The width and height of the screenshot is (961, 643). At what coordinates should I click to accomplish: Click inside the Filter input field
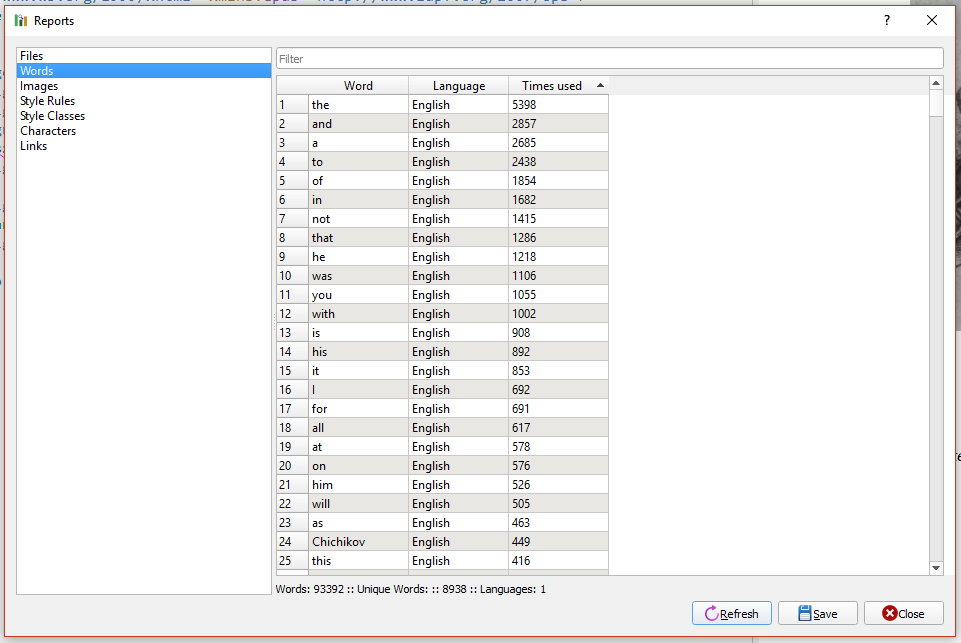pos(610,57)
